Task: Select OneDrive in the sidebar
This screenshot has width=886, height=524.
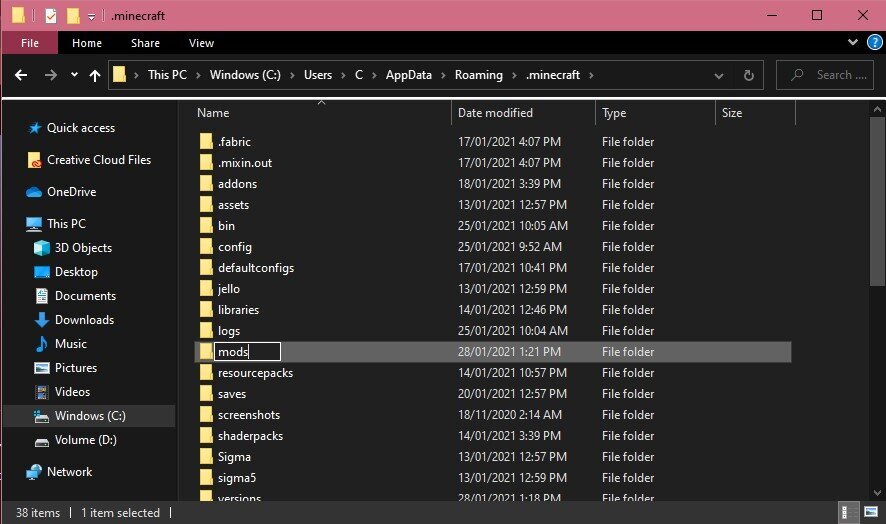Action: click(71, 192)
